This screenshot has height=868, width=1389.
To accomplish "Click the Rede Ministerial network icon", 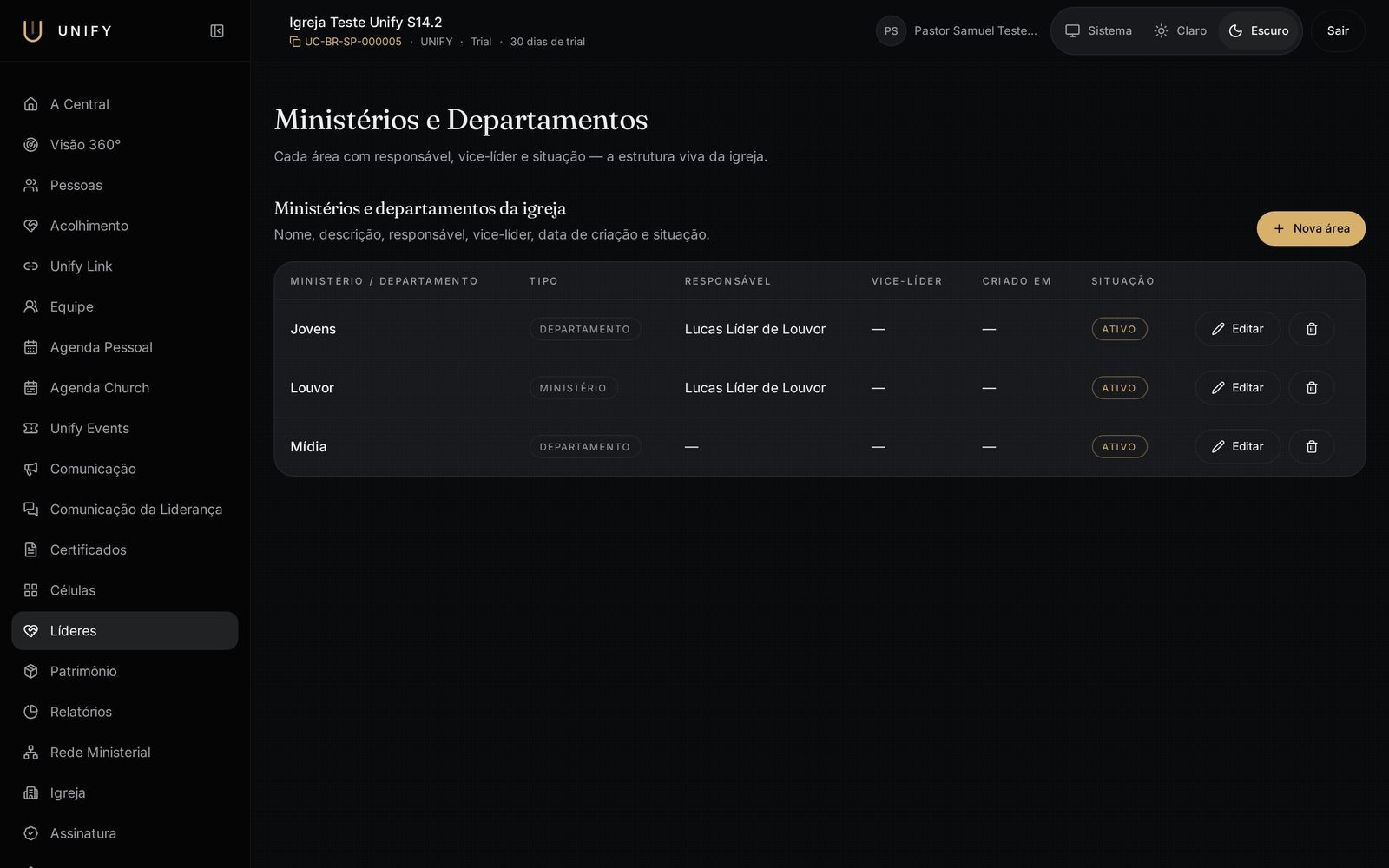I will (x=31, y=753).
